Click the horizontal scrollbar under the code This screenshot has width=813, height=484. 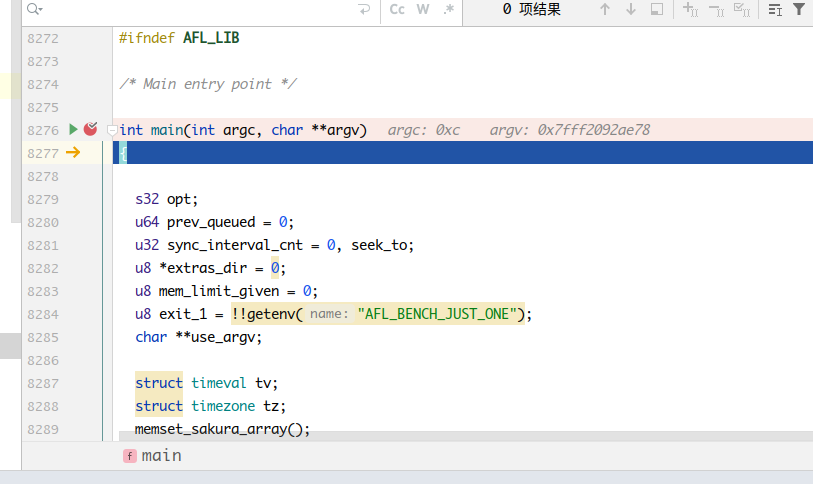466,436
